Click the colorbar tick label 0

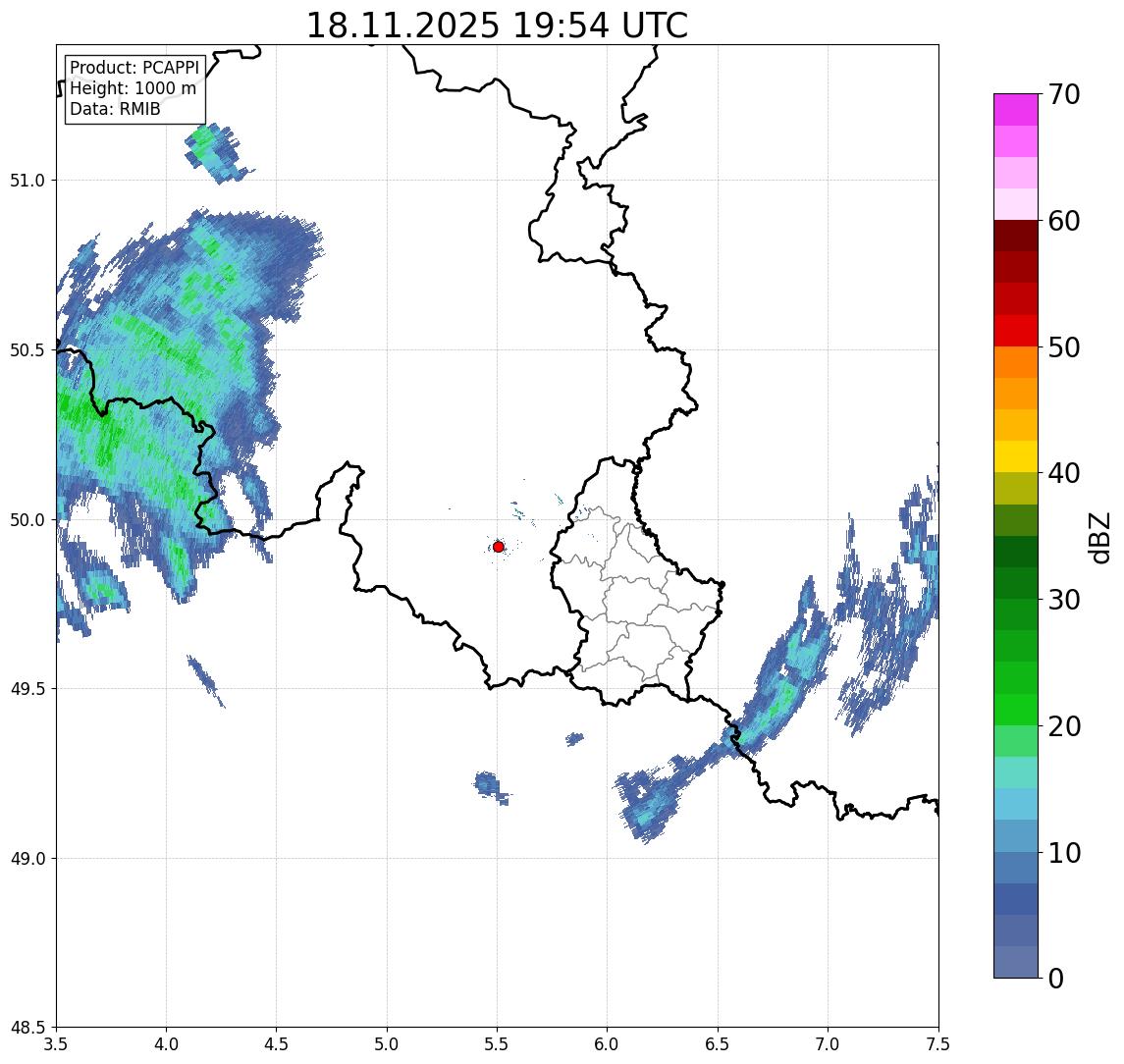click(x=1055, y=978)
